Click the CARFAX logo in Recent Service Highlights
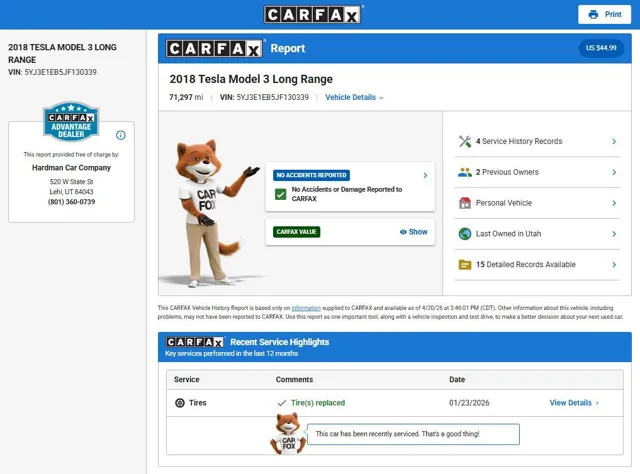Image resolution: width=640 pixels, height=474 pixels. [195, 342]
